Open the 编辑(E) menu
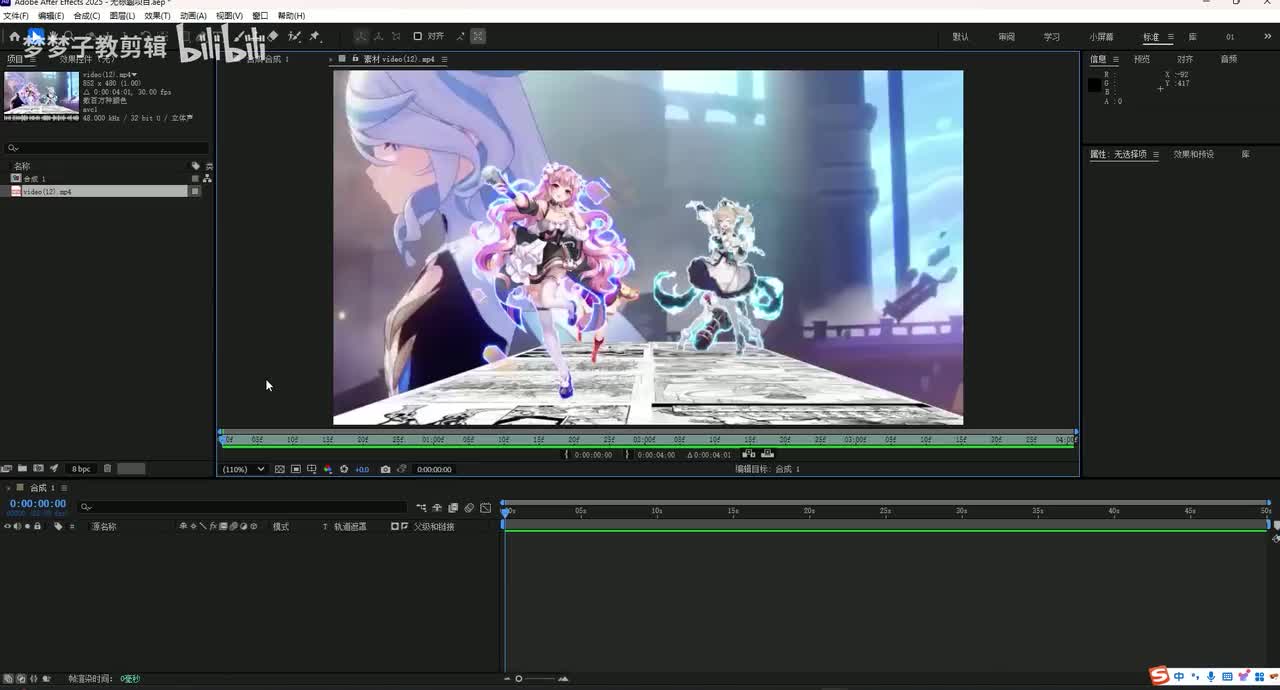The width and height of the screenshot is (1280, 690). (x=51, y=16)
